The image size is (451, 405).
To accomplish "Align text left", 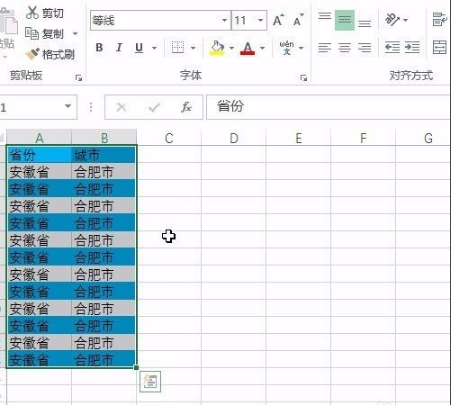I will [x=324, y=48].
